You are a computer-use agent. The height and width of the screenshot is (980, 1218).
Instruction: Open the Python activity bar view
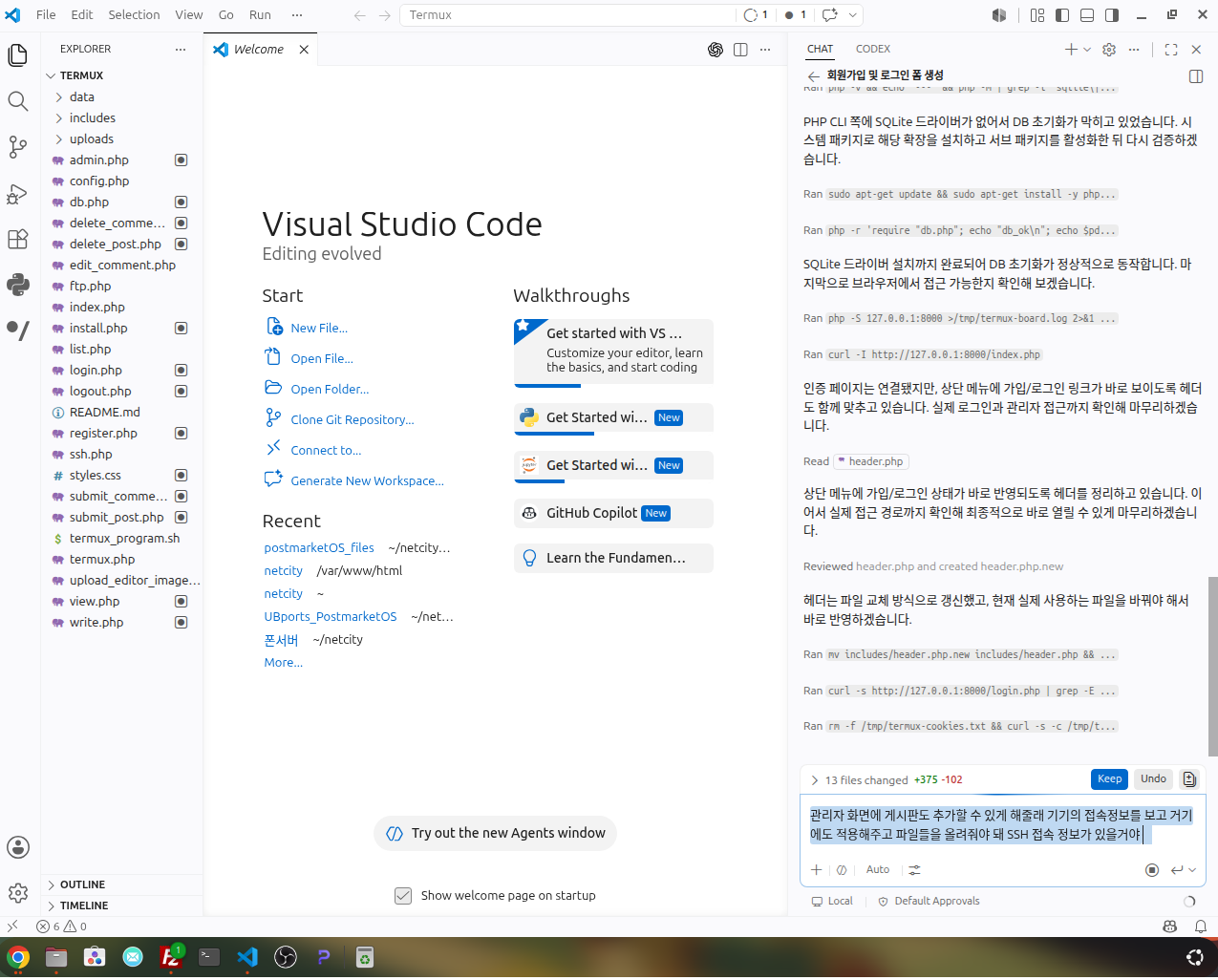click(17, 285)
